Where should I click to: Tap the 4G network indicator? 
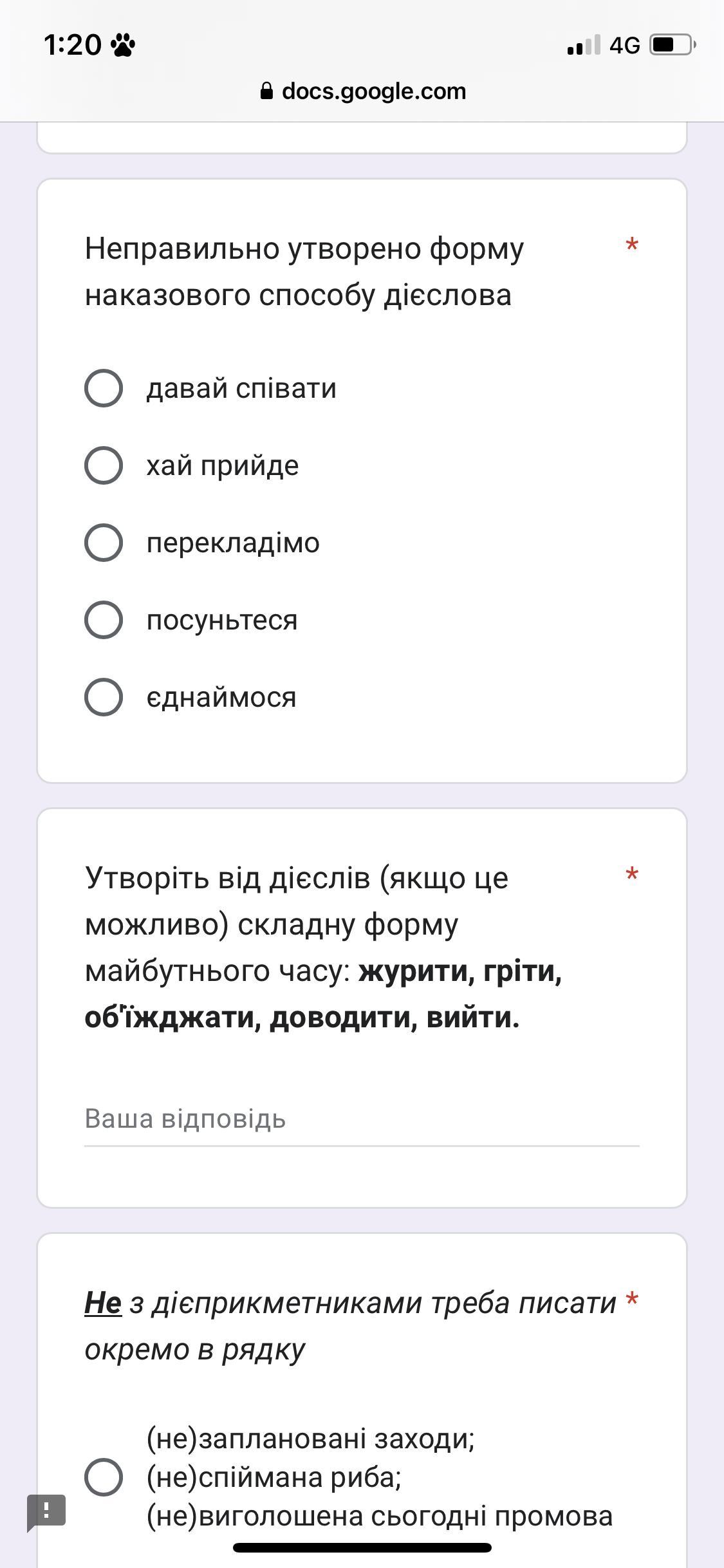(x=624, y=46)
